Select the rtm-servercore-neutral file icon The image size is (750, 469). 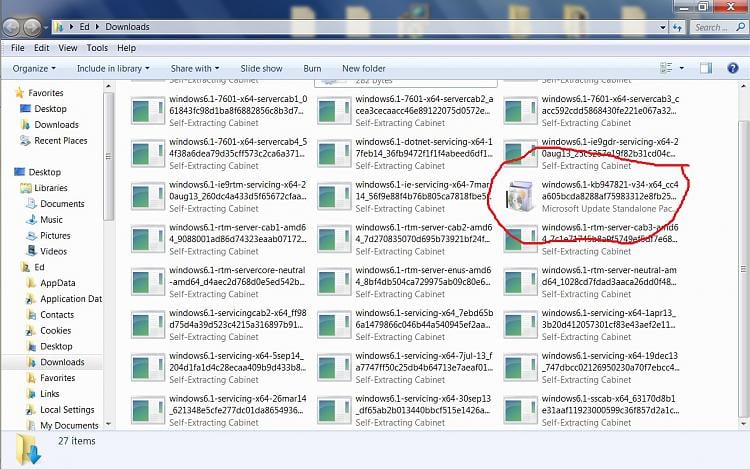(148, 282)
